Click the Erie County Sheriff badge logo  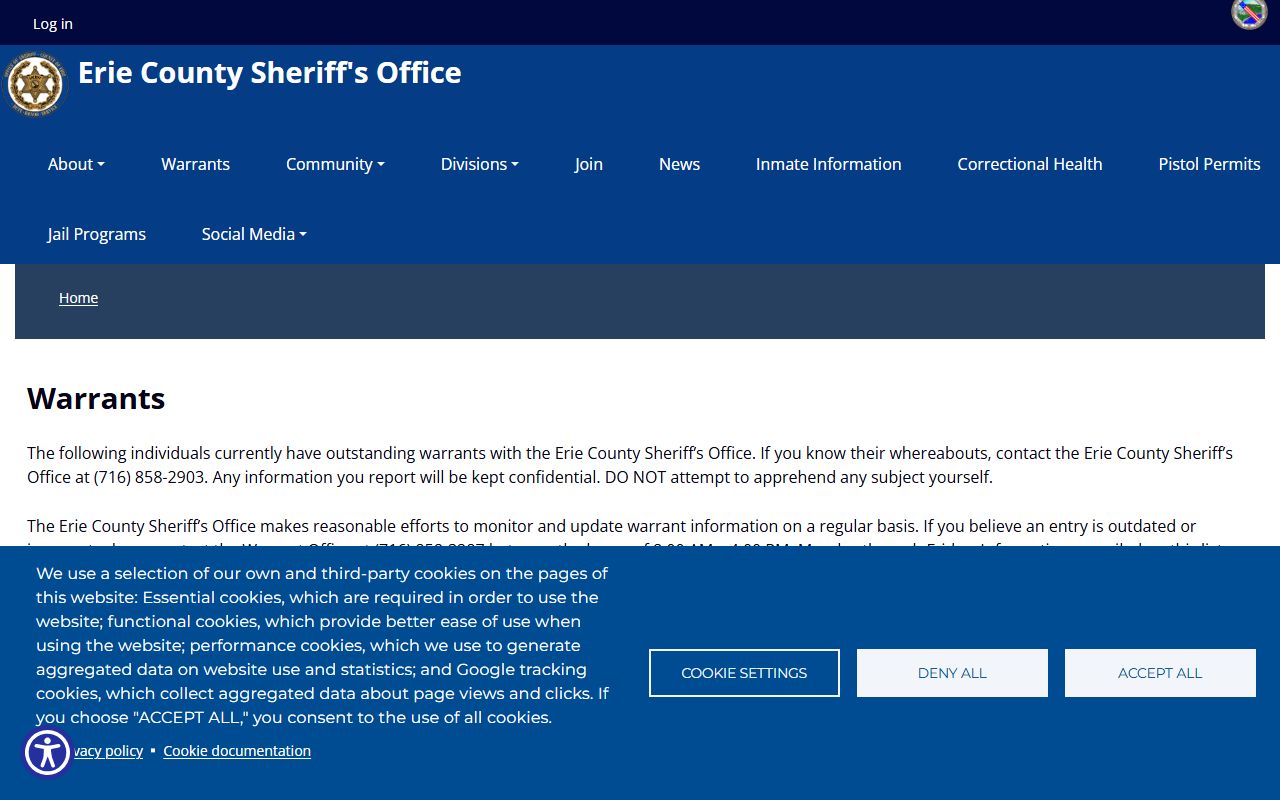coord(35,84)
